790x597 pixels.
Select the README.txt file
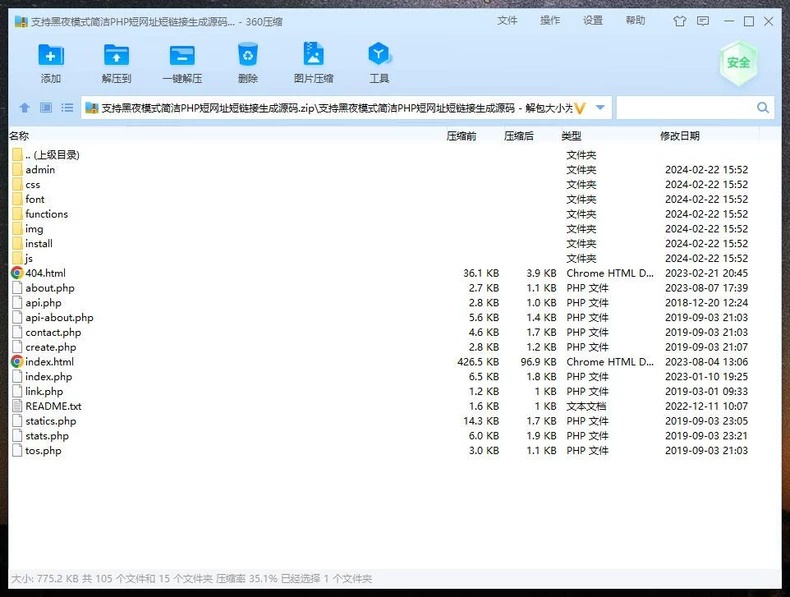(53, 406)
